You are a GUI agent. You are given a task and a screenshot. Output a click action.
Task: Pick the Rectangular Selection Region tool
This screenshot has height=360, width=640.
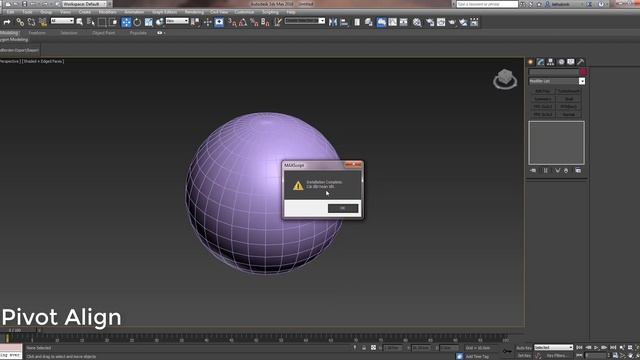[102, 22]
